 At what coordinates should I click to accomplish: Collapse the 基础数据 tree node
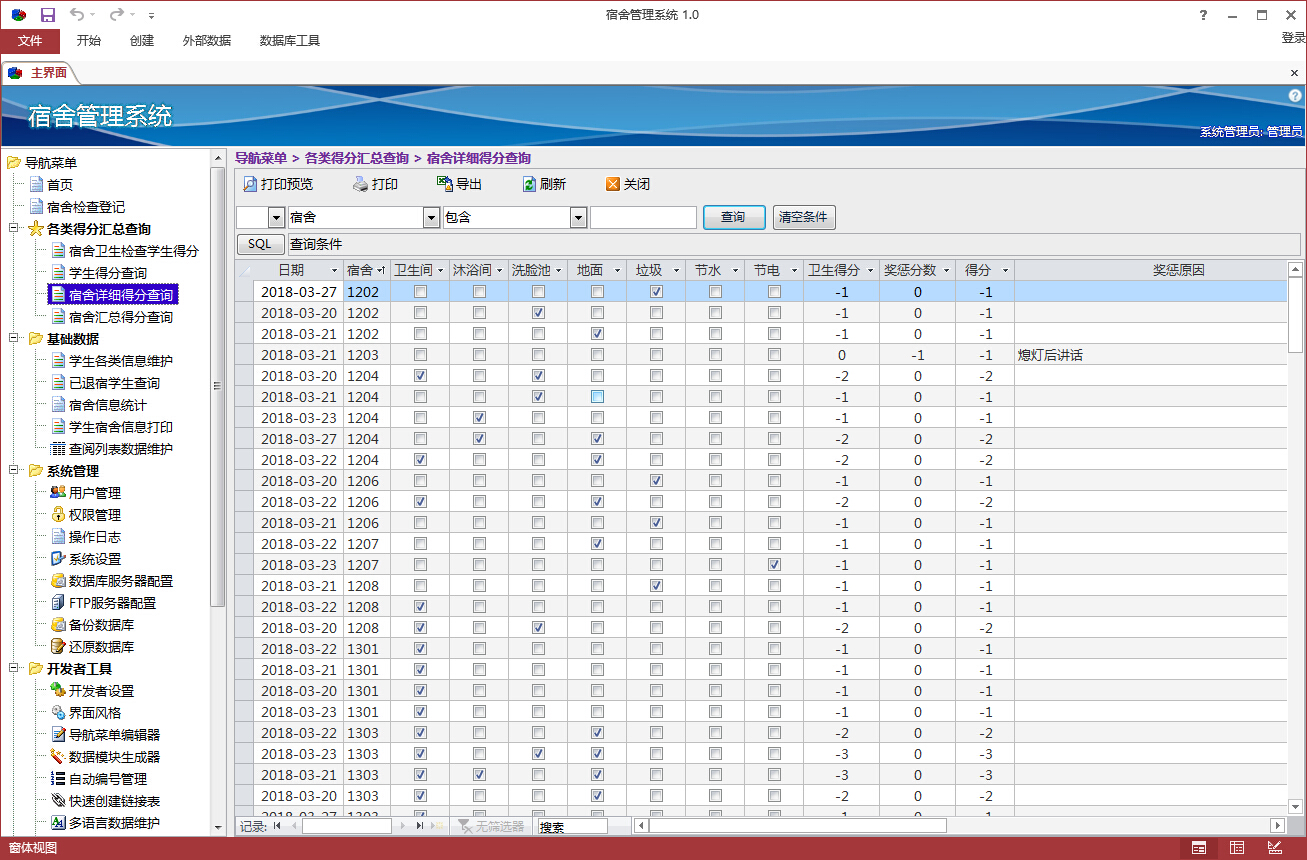point(14,339)
